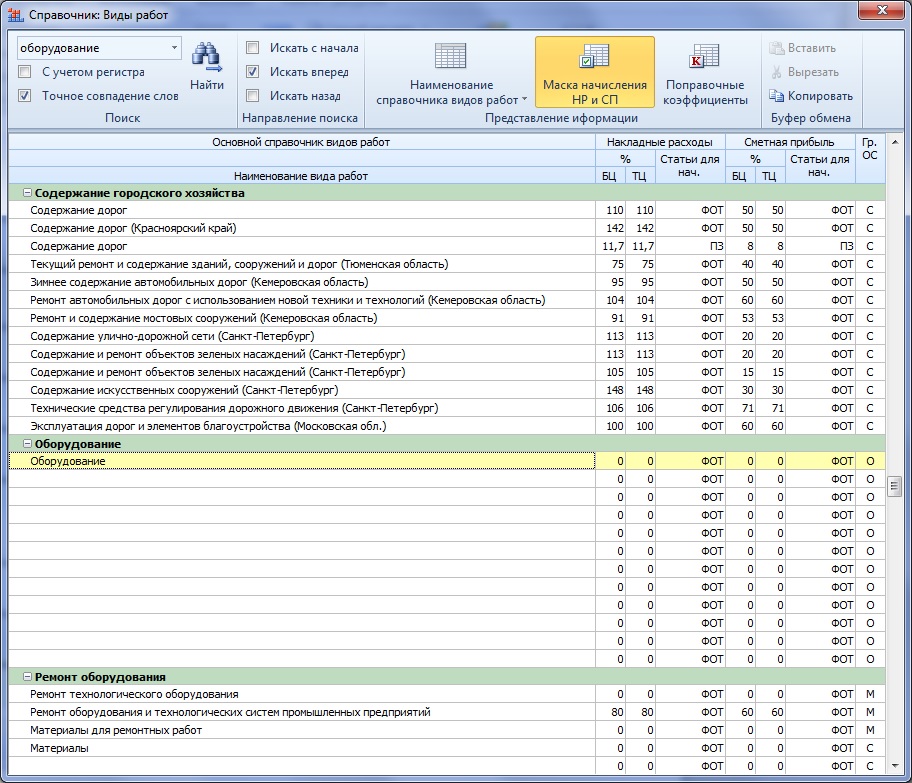Click the Вставить paste icon
This screenshot has height=783, width=912.
point(777,48)
